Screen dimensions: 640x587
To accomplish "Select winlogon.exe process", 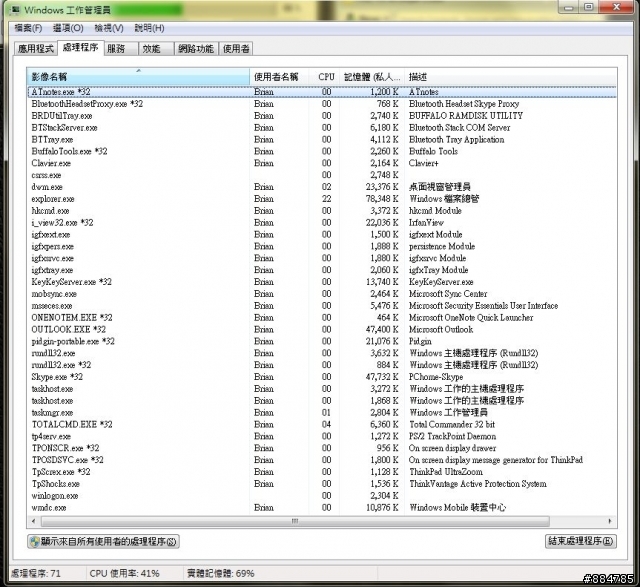I will [x=322, y=496].
